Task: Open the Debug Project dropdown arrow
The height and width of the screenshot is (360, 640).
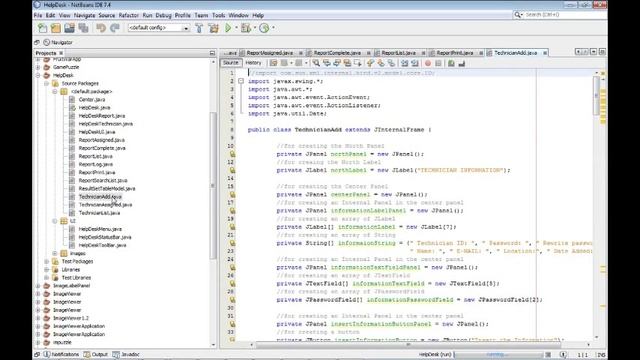Action: click(254, 28)
